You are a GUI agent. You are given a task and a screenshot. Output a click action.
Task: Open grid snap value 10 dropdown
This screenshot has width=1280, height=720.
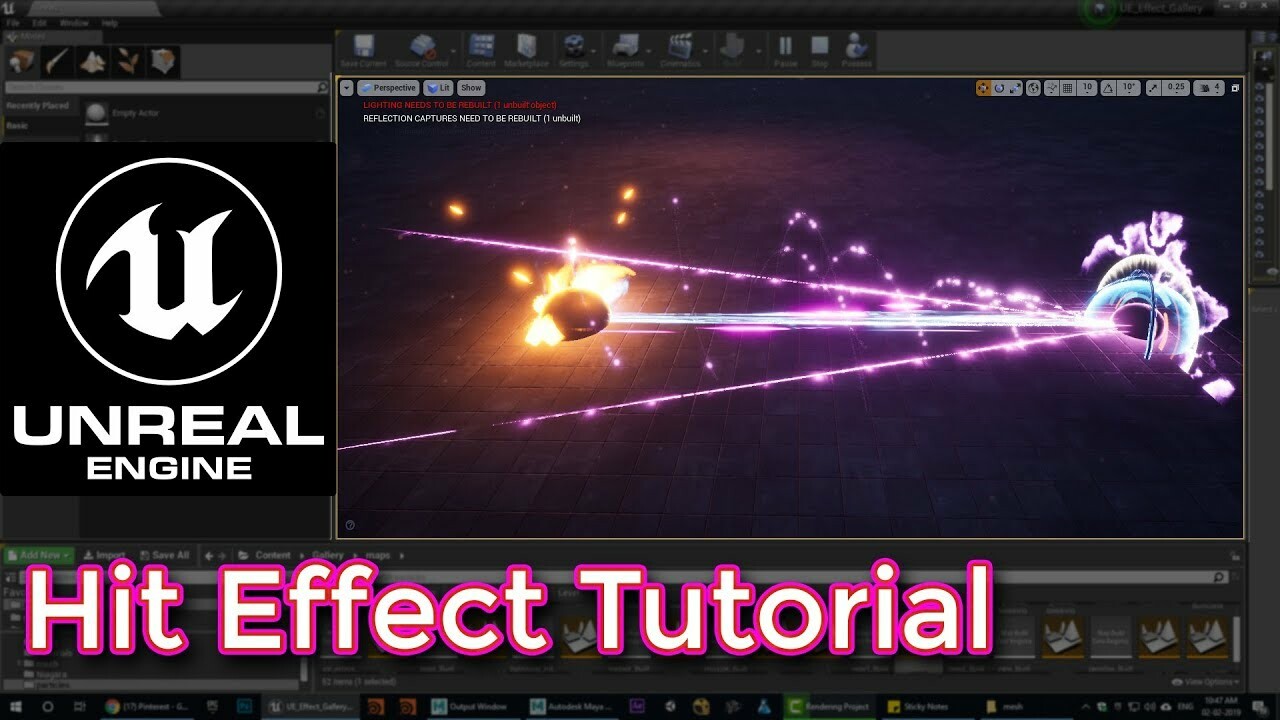pyautogui.click(x=1087, y=88)
